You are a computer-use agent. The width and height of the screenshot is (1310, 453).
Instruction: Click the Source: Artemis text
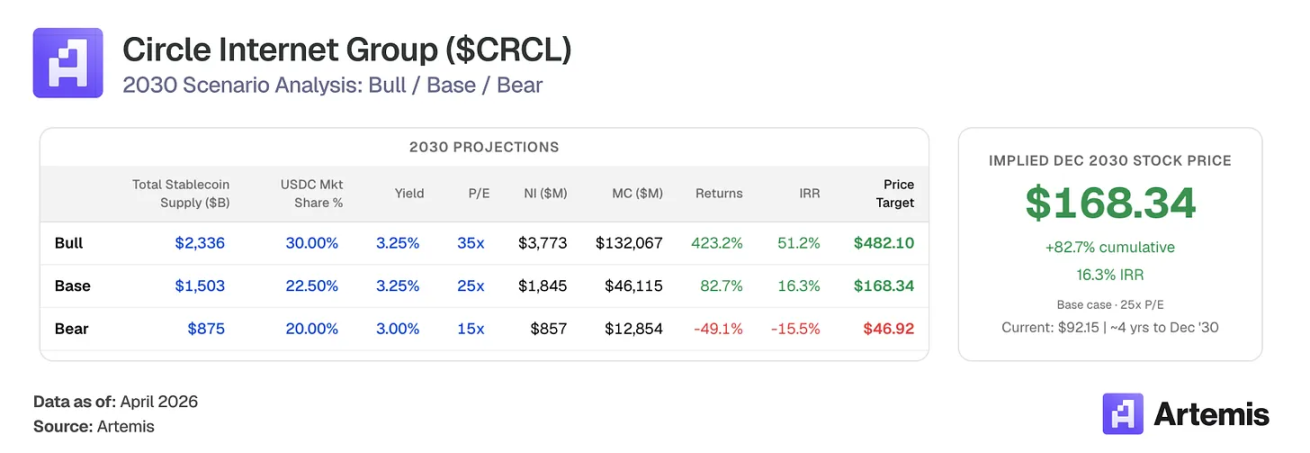point(94,426)
